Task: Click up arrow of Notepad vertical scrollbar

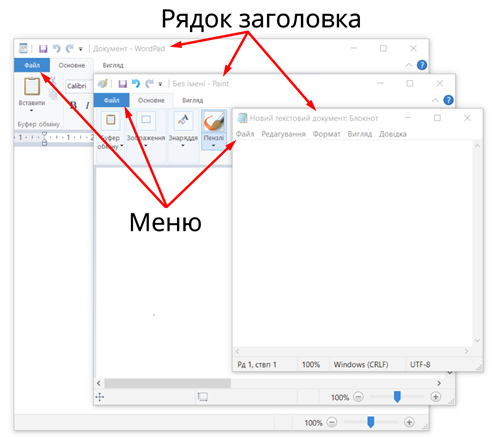Action: pos(477,146)
